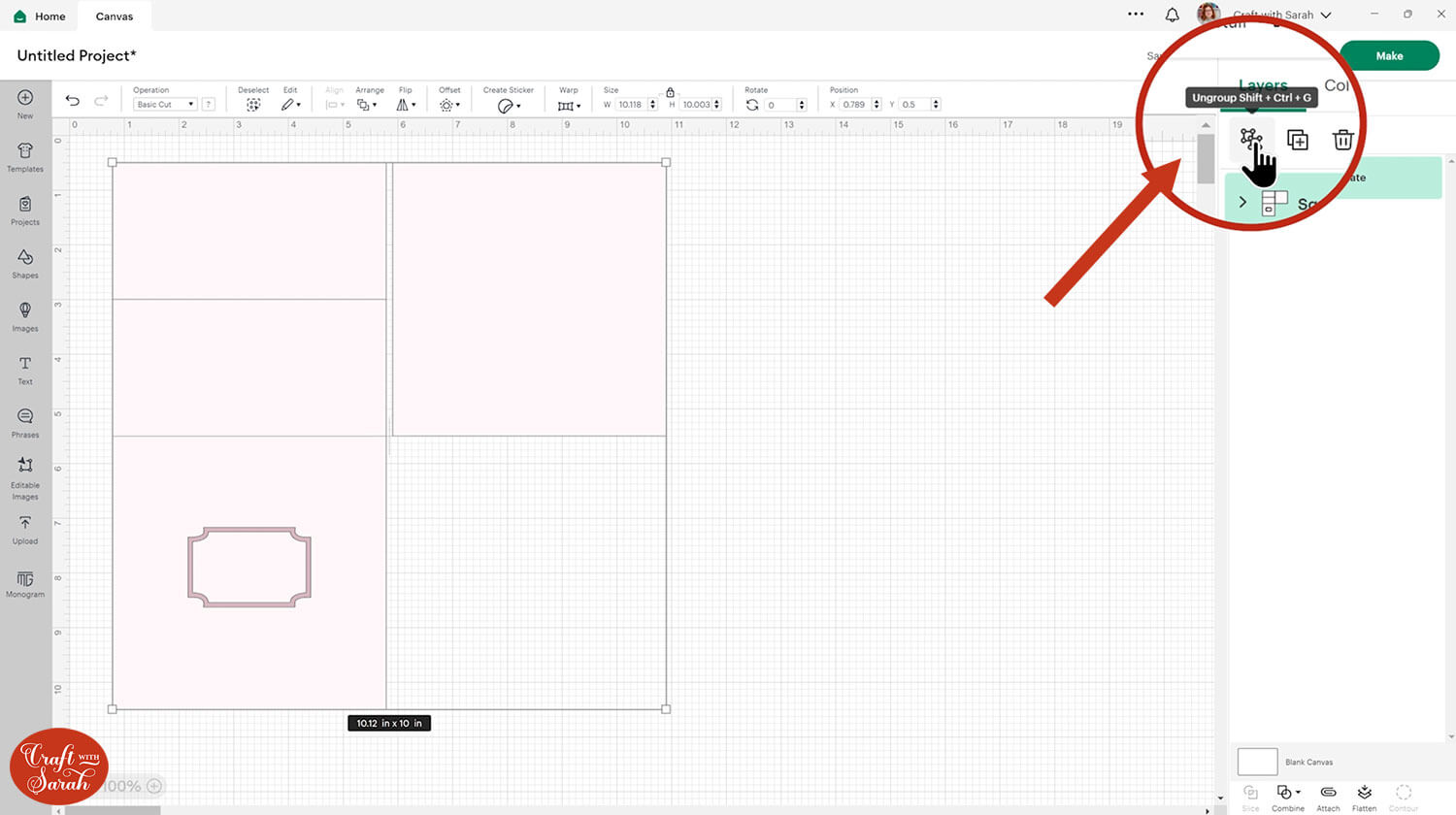Open Editable Images
The image size is (1456, 815).
tap(25, 478)
